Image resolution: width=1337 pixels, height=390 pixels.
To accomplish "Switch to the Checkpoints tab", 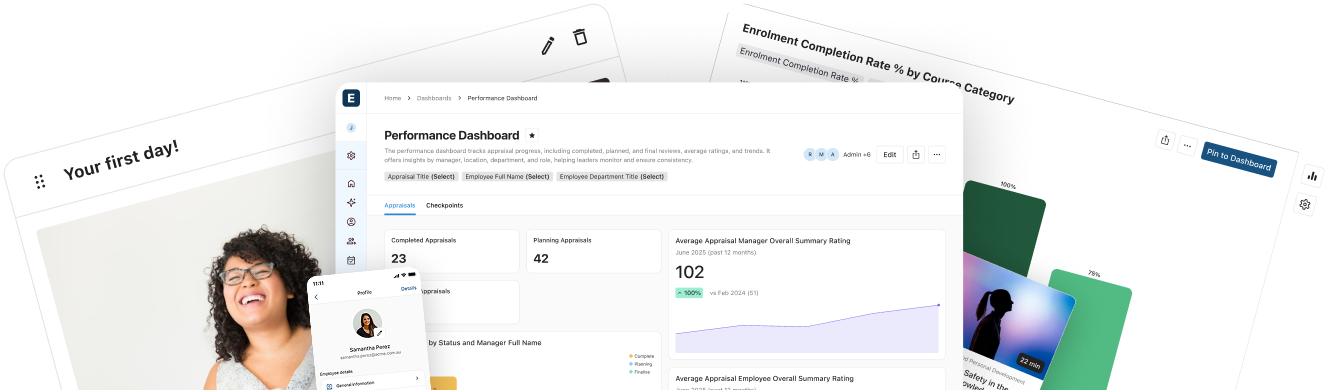I will click(444, 205).
